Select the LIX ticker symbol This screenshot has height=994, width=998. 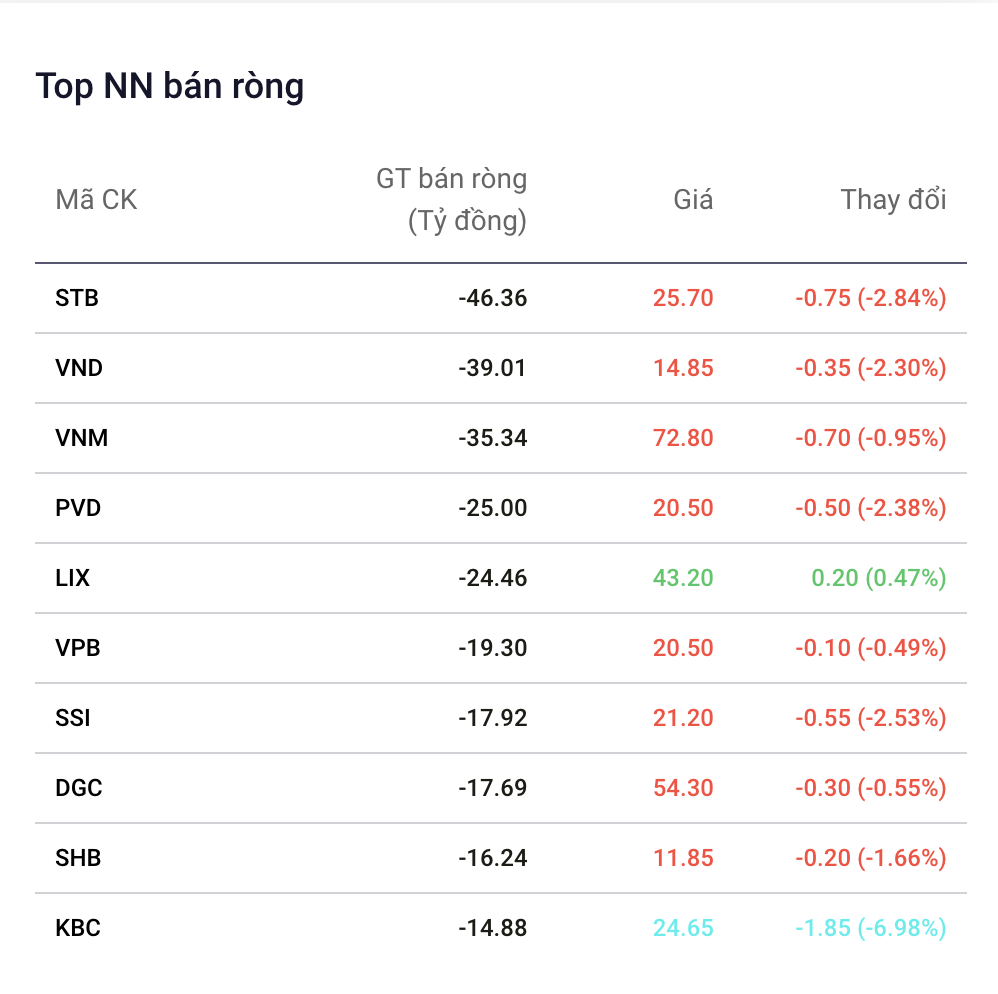click(x=73, y=578)
